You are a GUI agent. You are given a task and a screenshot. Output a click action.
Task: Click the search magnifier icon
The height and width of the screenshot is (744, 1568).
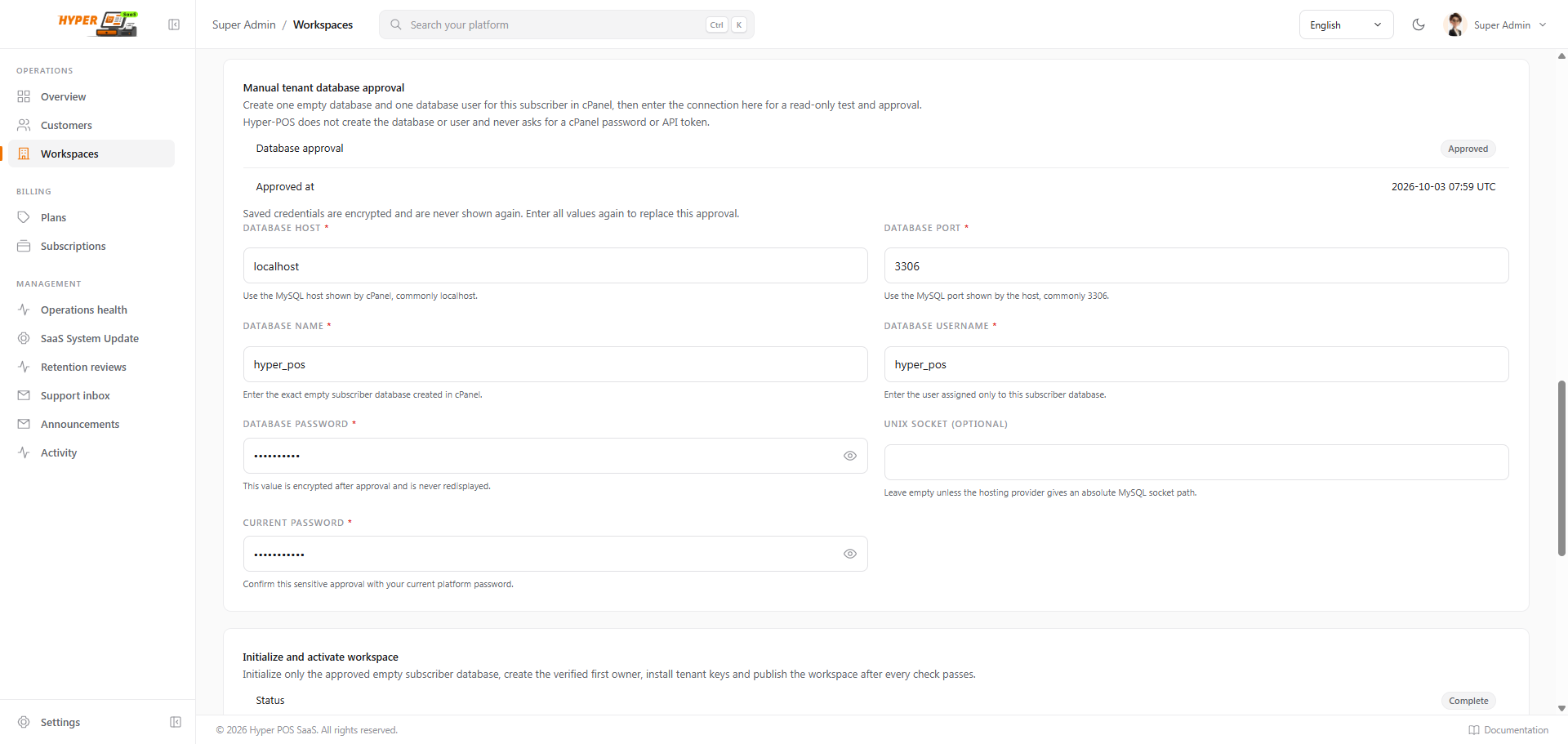tap(396, 25)
